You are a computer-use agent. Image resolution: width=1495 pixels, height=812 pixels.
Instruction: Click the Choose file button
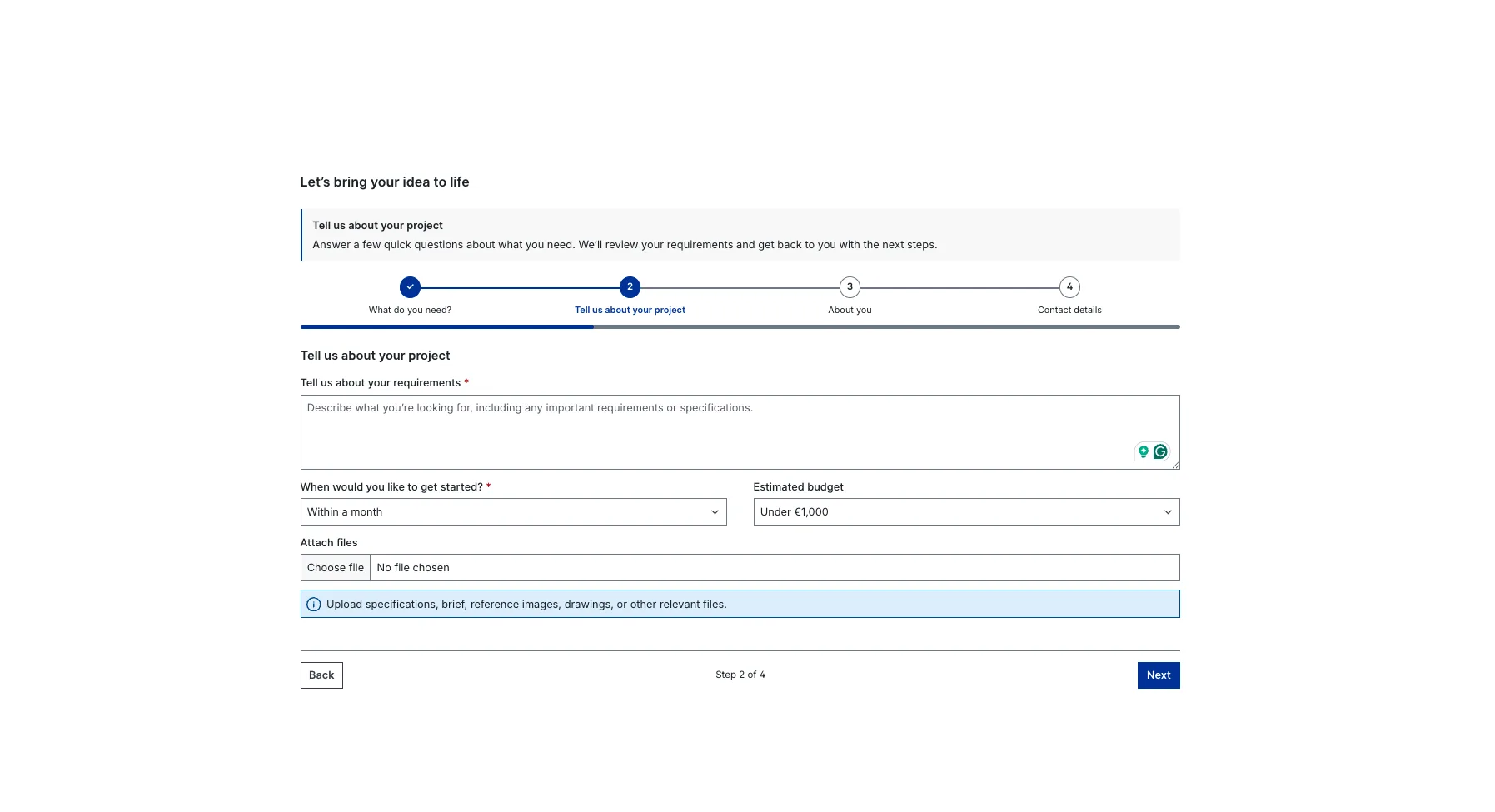(x=336, y=568)
